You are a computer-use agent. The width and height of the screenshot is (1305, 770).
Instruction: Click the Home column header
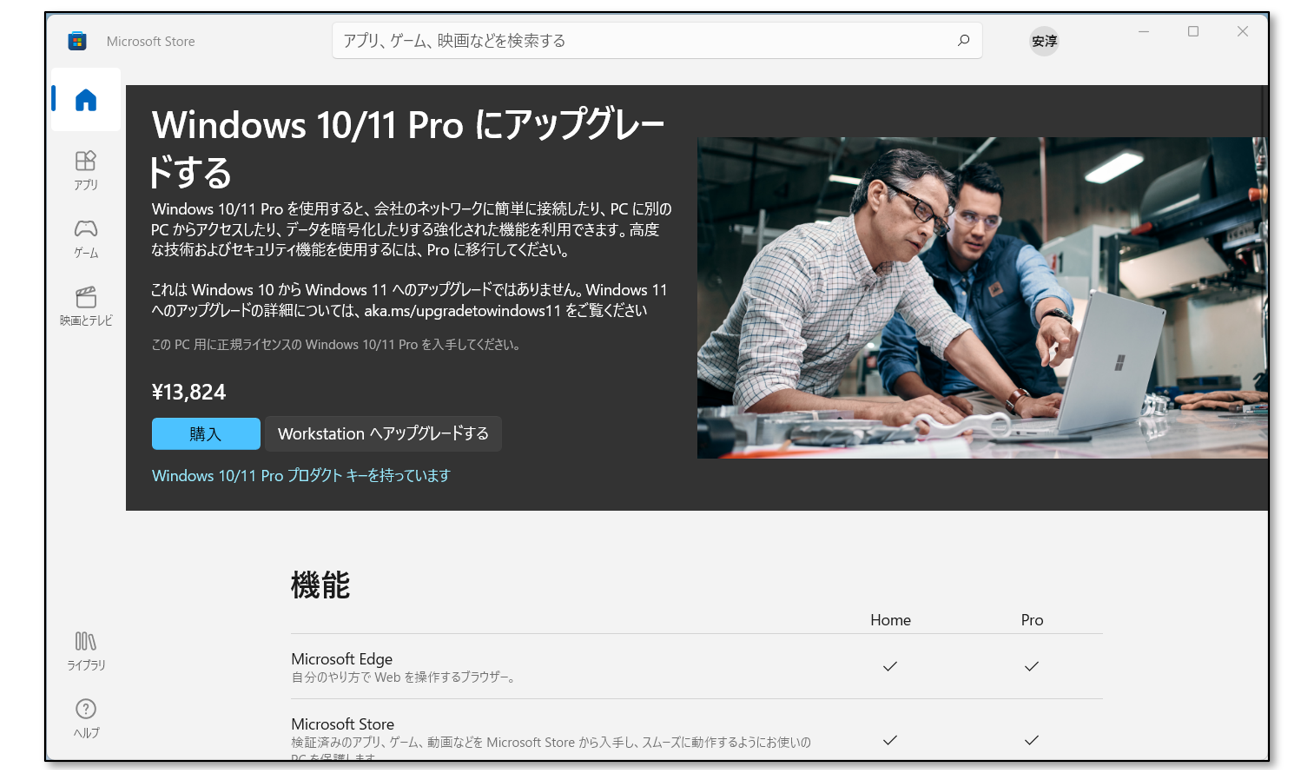point(890,620)
